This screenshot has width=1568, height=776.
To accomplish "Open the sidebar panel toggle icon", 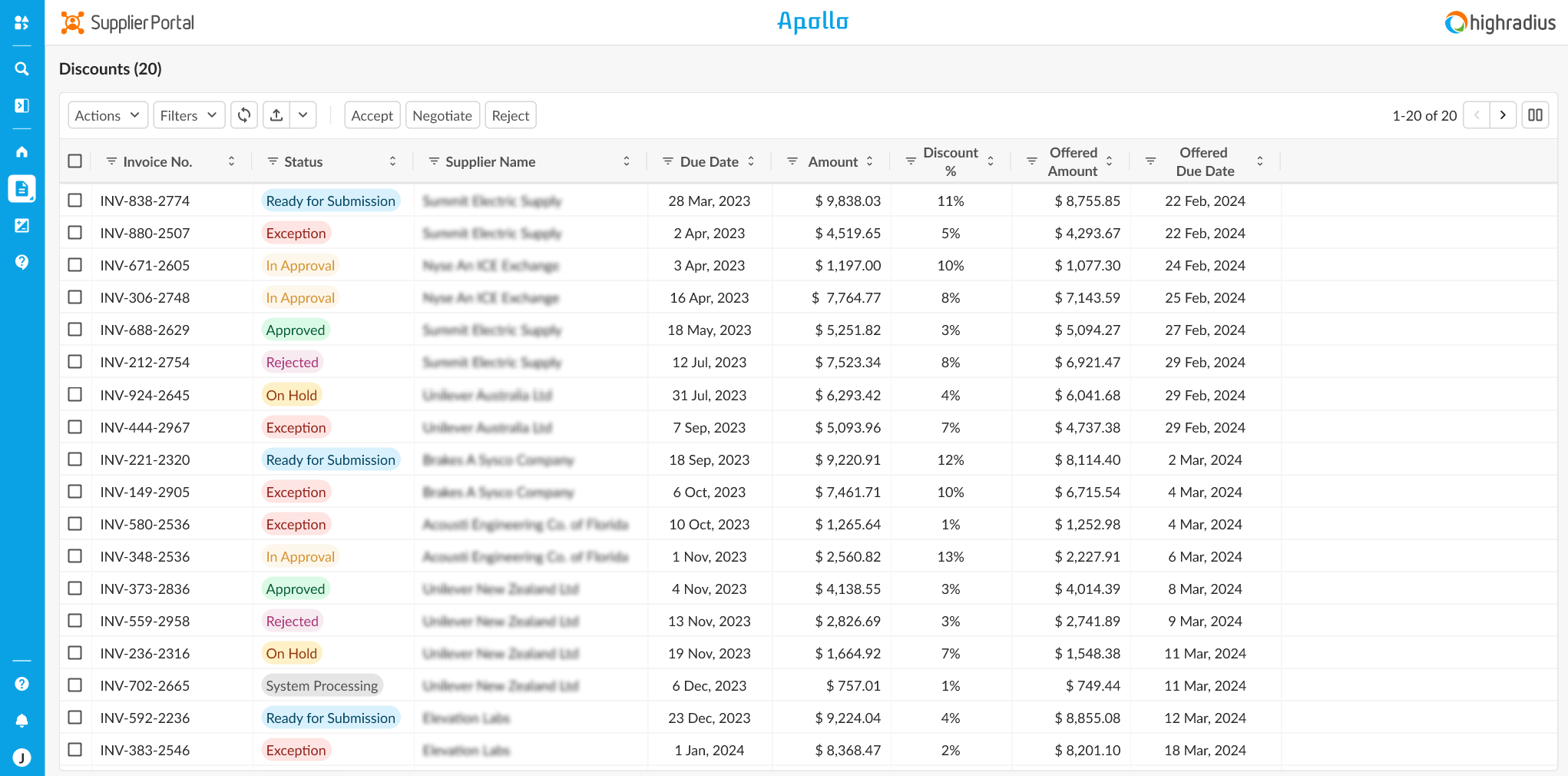I will click(22, 105).
